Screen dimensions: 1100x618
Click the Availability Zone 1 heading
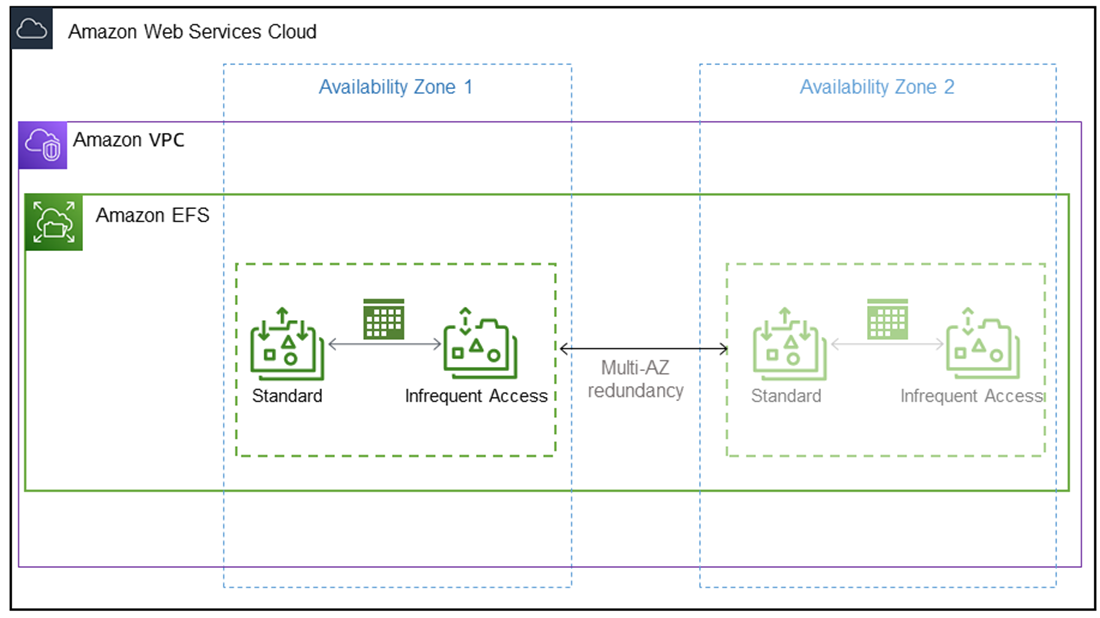(396, 87)
